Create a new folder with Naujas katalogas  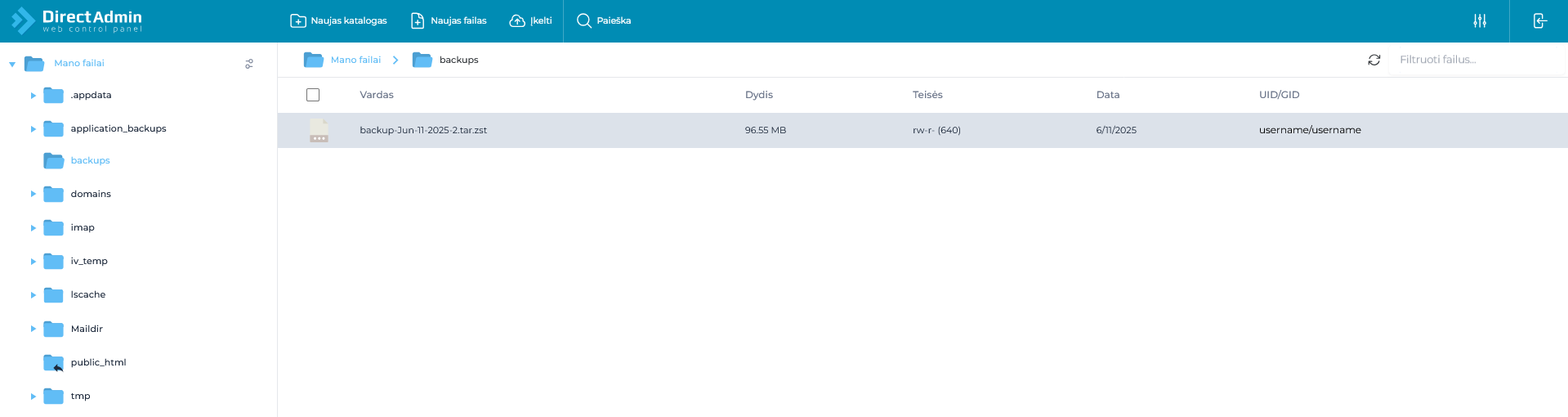[338, 20]
